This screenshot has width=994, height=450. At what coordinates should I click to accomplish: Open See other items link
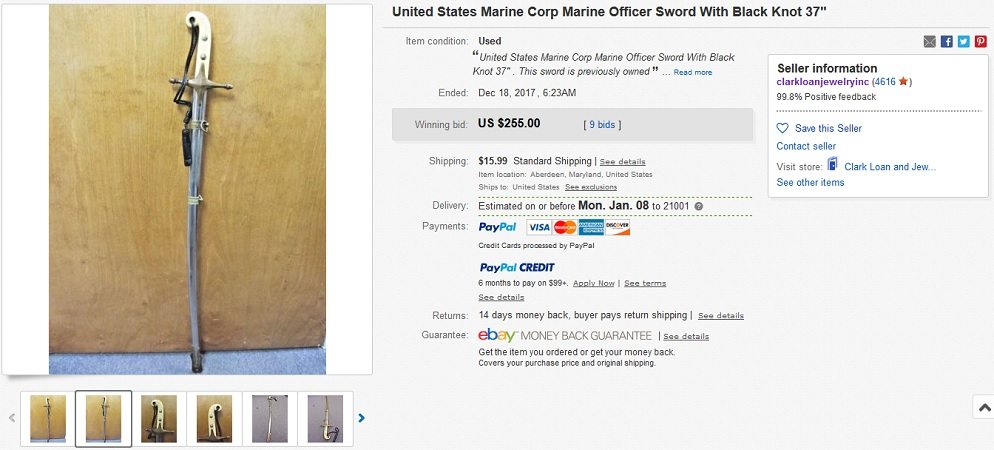pos(810,182)
